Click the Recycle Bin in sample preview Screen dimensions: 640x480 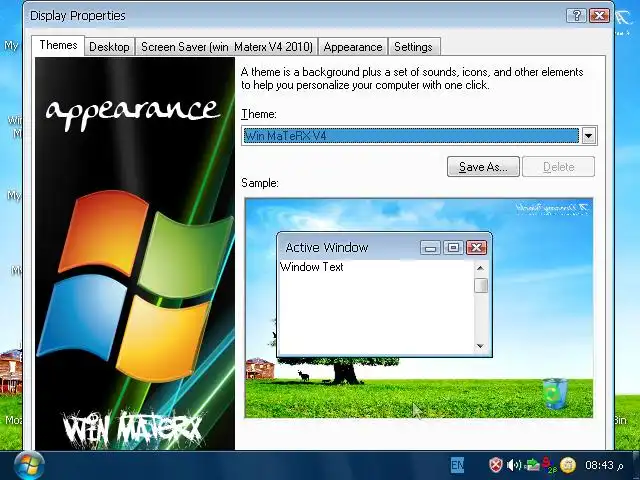(x=555, y=393)
